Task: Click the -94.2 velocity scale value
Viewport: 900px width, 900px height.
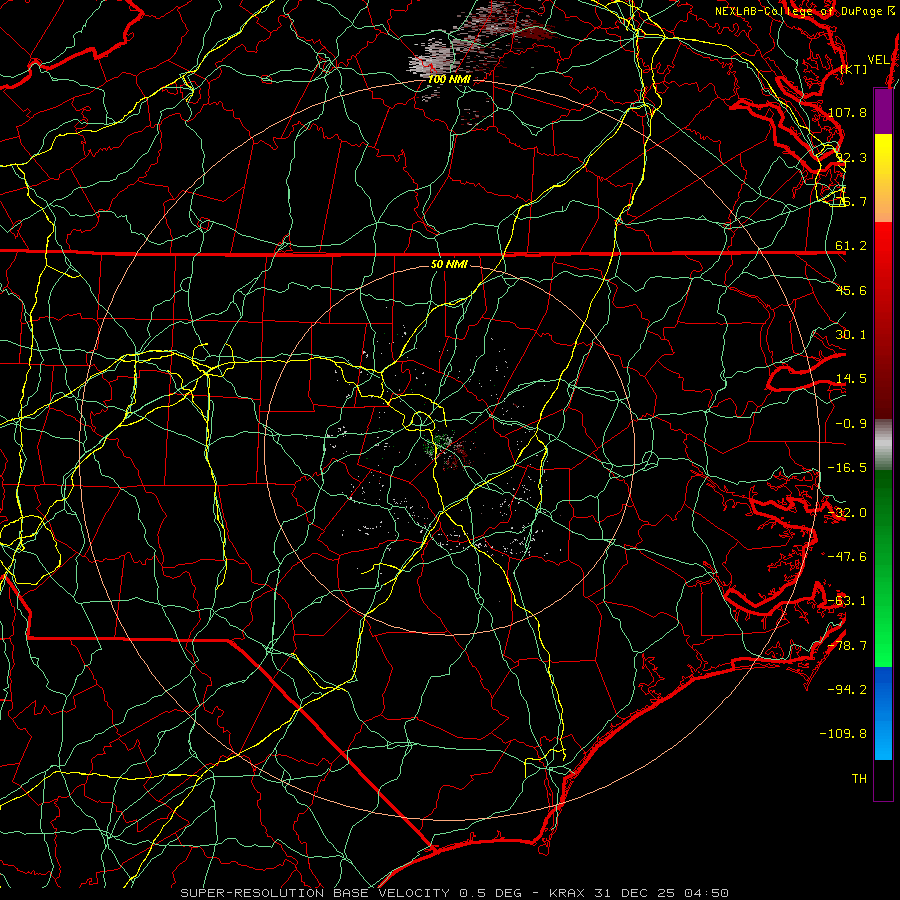Action: pyautogui.click(x=847, y=689)
